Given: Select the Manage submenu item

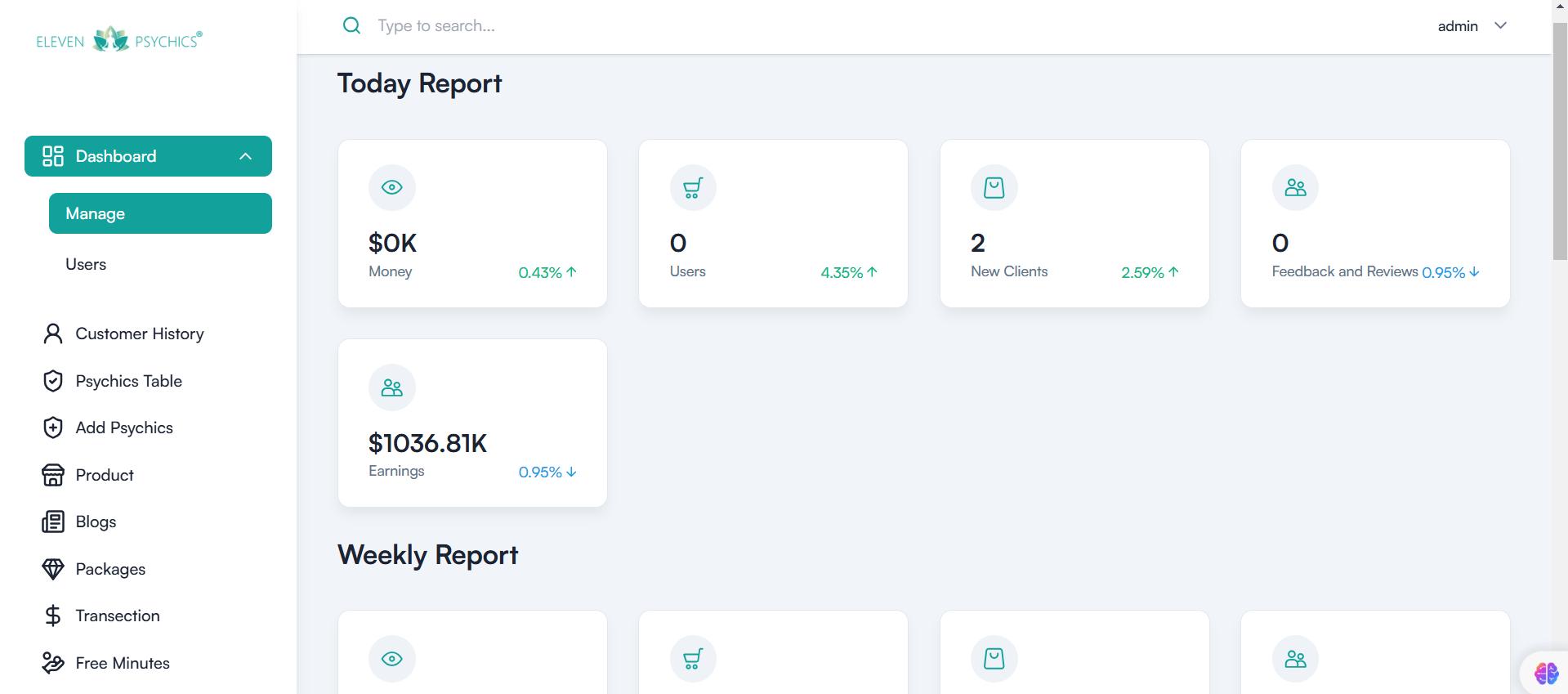Looking at the screenshot, I should click(x=160, y=213).
